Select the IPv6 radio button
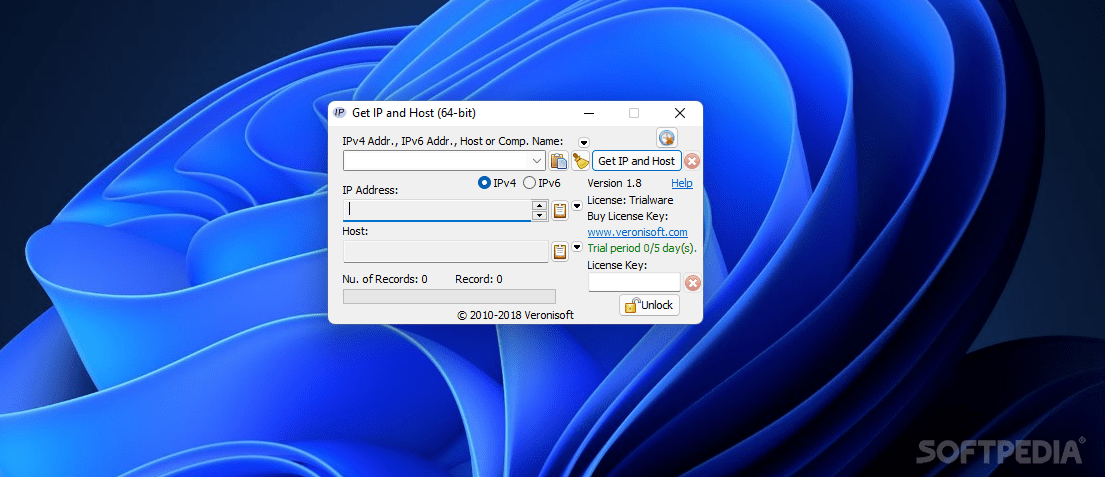 click(529, 183)
